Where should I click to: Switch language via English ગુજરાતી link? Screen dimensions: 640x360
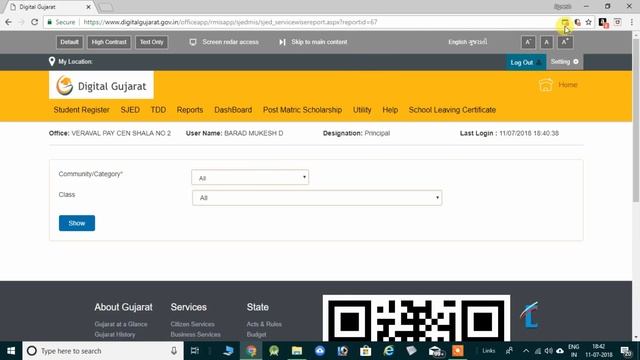(x=468, y=42)
